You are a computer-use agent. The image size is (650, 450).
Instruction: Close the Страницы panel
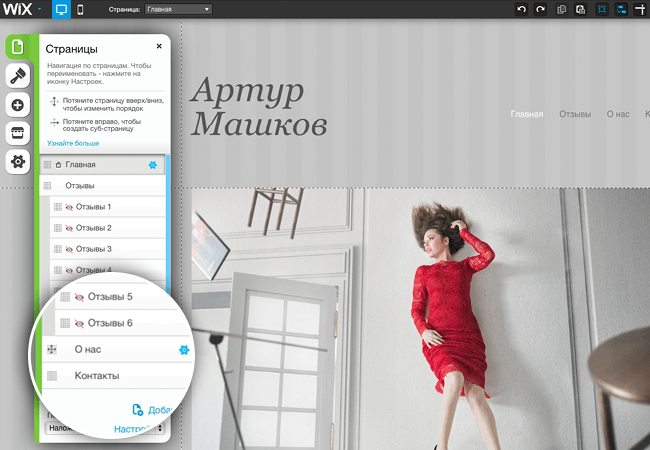159,46
